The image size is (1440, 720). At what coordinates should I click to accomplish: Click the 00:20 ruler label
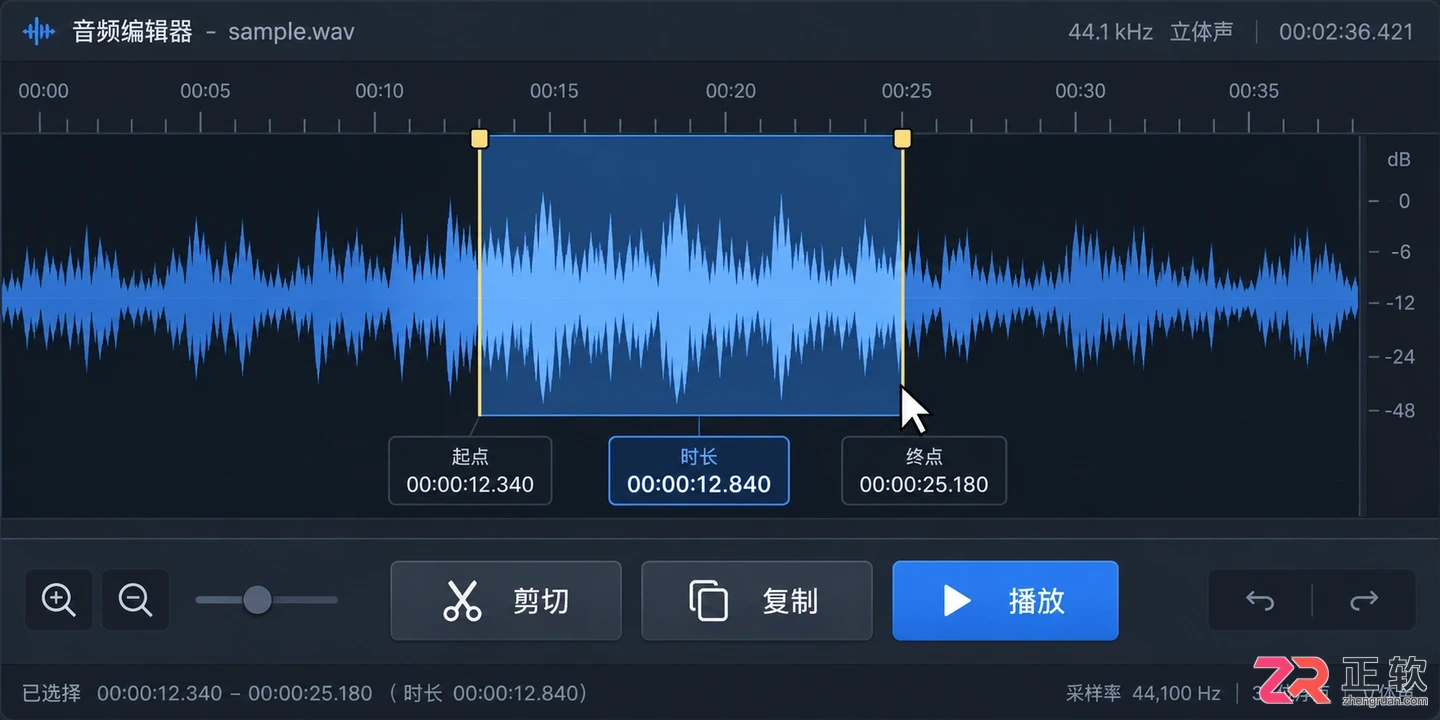731,91
